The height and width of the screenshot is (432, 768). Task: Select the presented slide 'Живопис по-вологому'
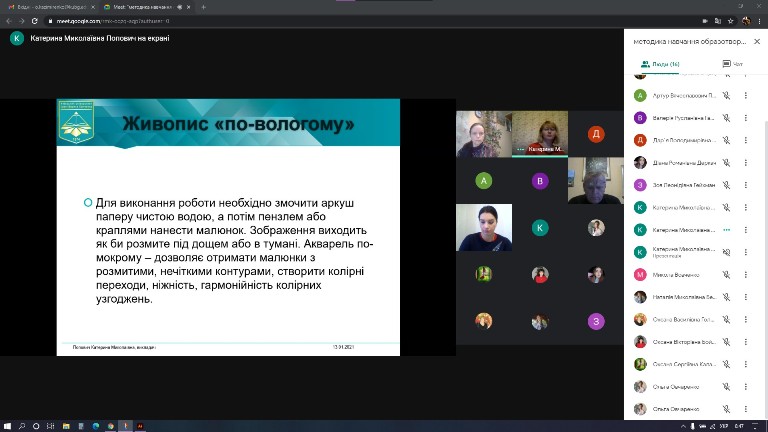tap(228, 226)
